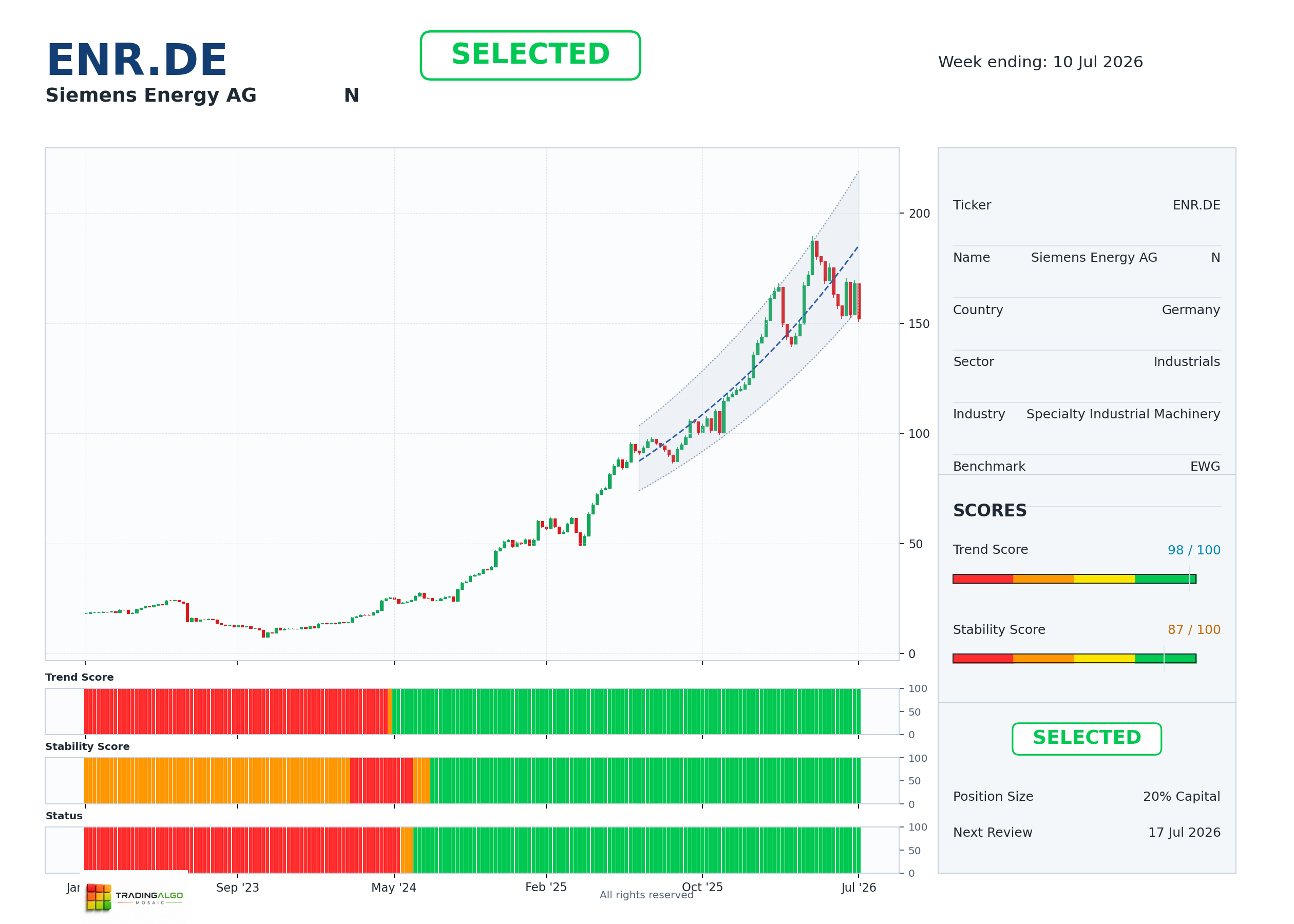The height and width of the screenshot is (924, 1294).
Task: Click the Sector value 'Industrials'
Action: coord(1187,361)
